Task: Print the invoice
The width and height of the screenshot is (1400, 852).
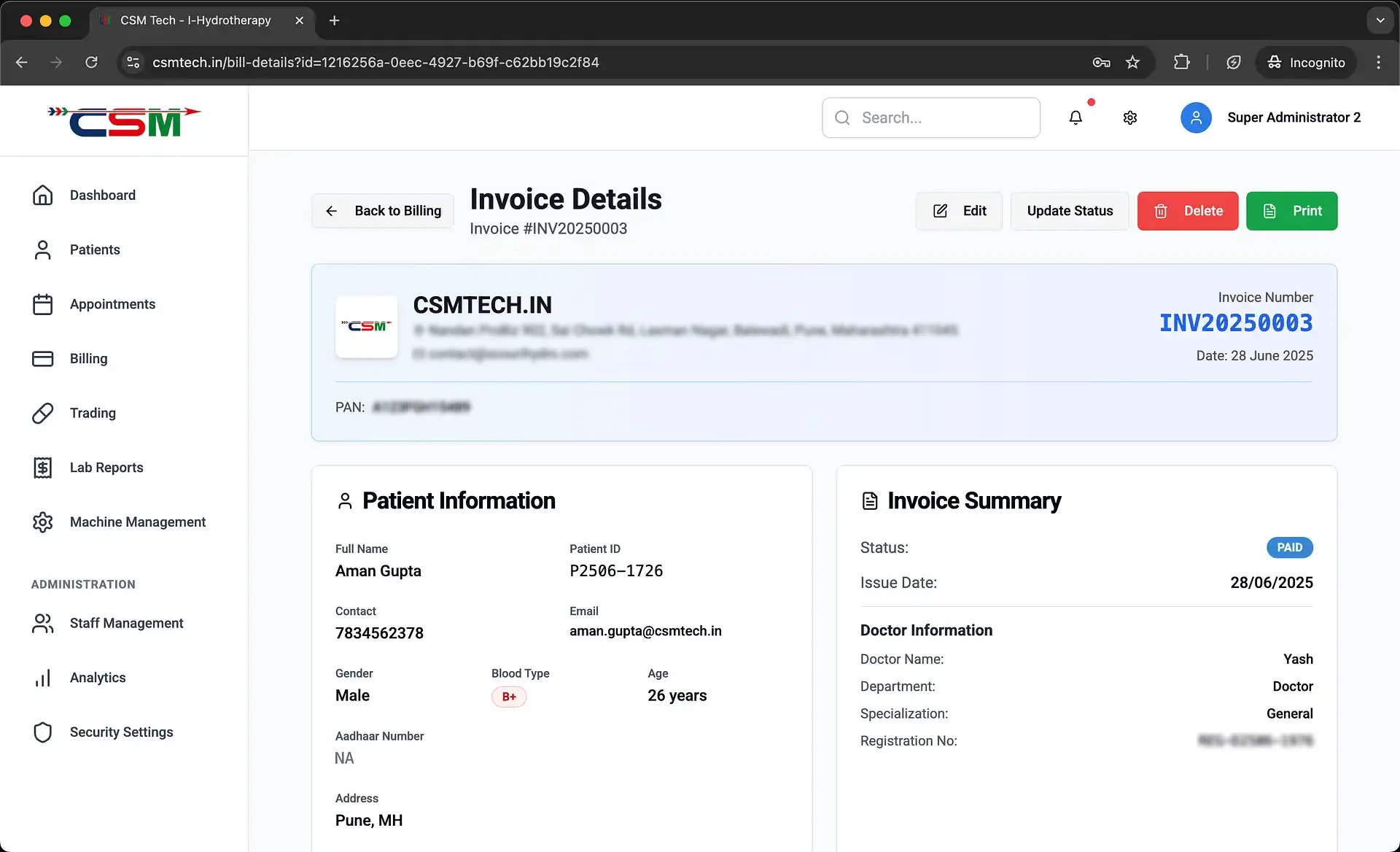Action: (x=1291, y=211)
